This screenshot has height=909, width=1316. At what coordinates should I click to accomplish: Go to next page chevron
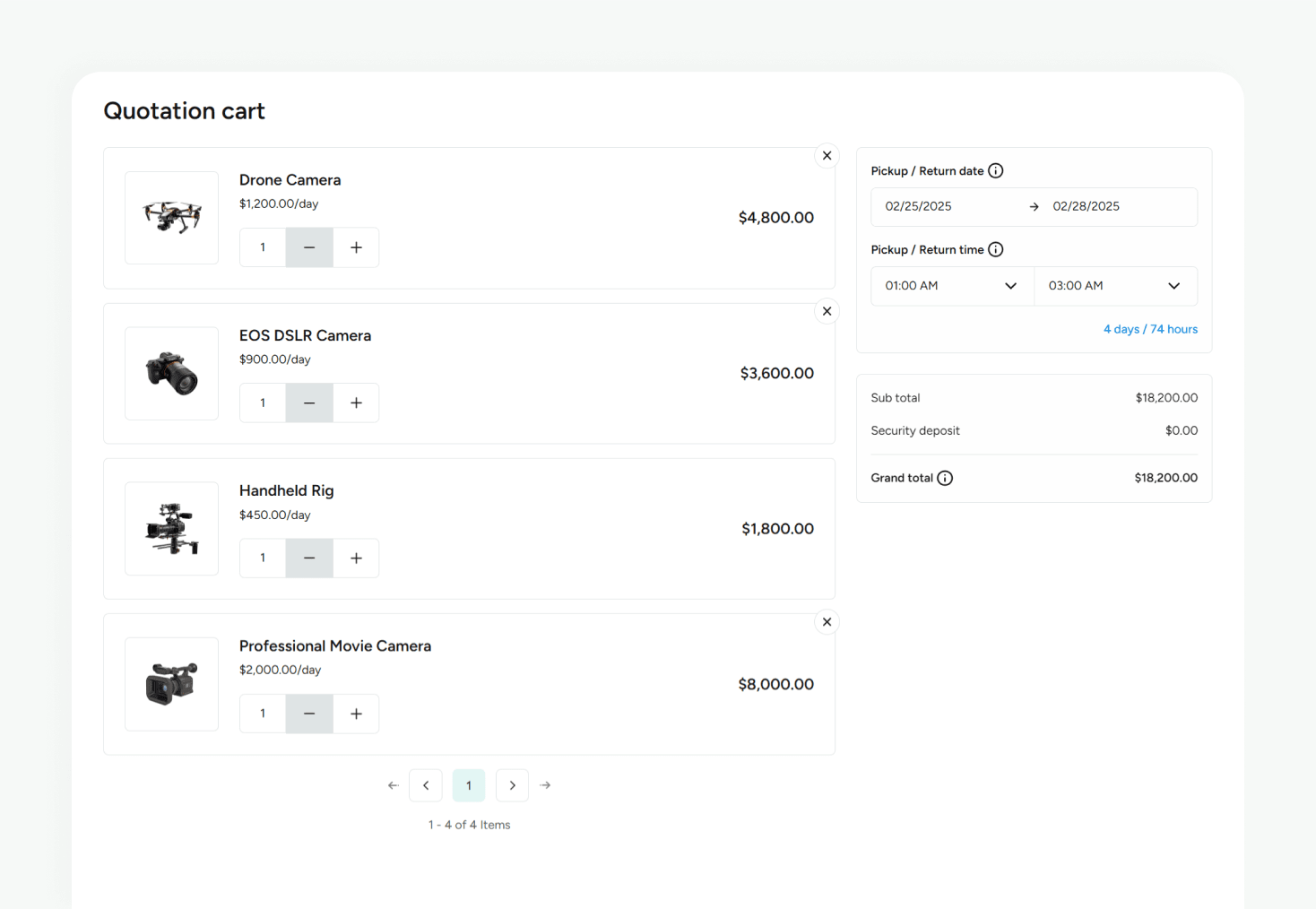tap(512, 785)
